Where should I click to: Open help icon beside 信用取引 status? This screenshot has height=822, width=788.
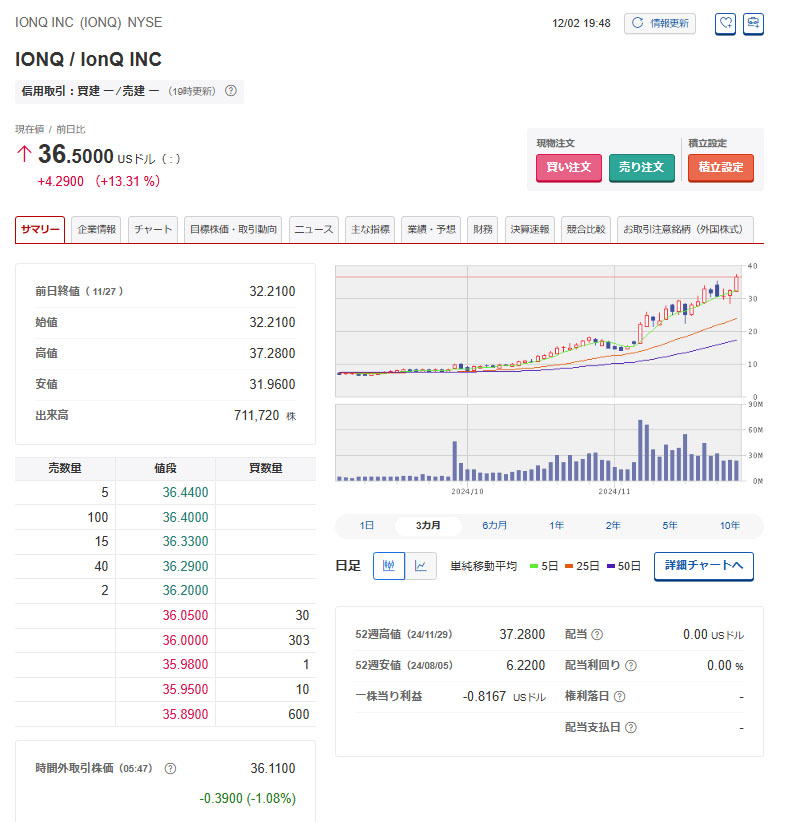coord(231,91)
